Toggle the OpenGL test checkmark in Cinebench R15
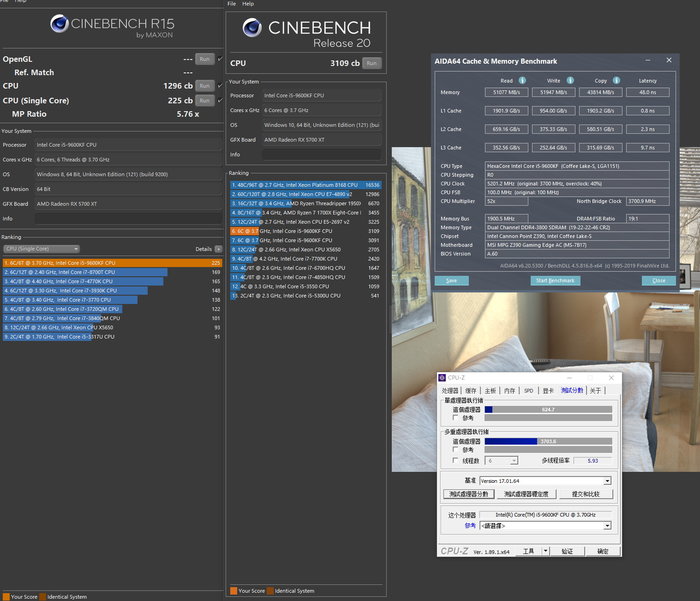700x601 pixels. click(220, 59)
